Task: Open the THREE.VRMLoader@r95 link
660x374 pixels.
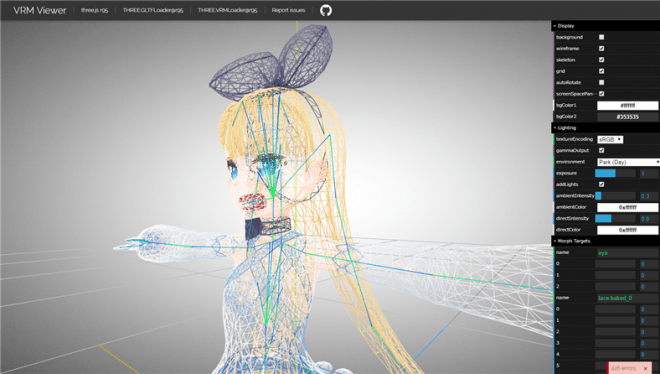Action: pyautogui.click(x=227, y=10)
